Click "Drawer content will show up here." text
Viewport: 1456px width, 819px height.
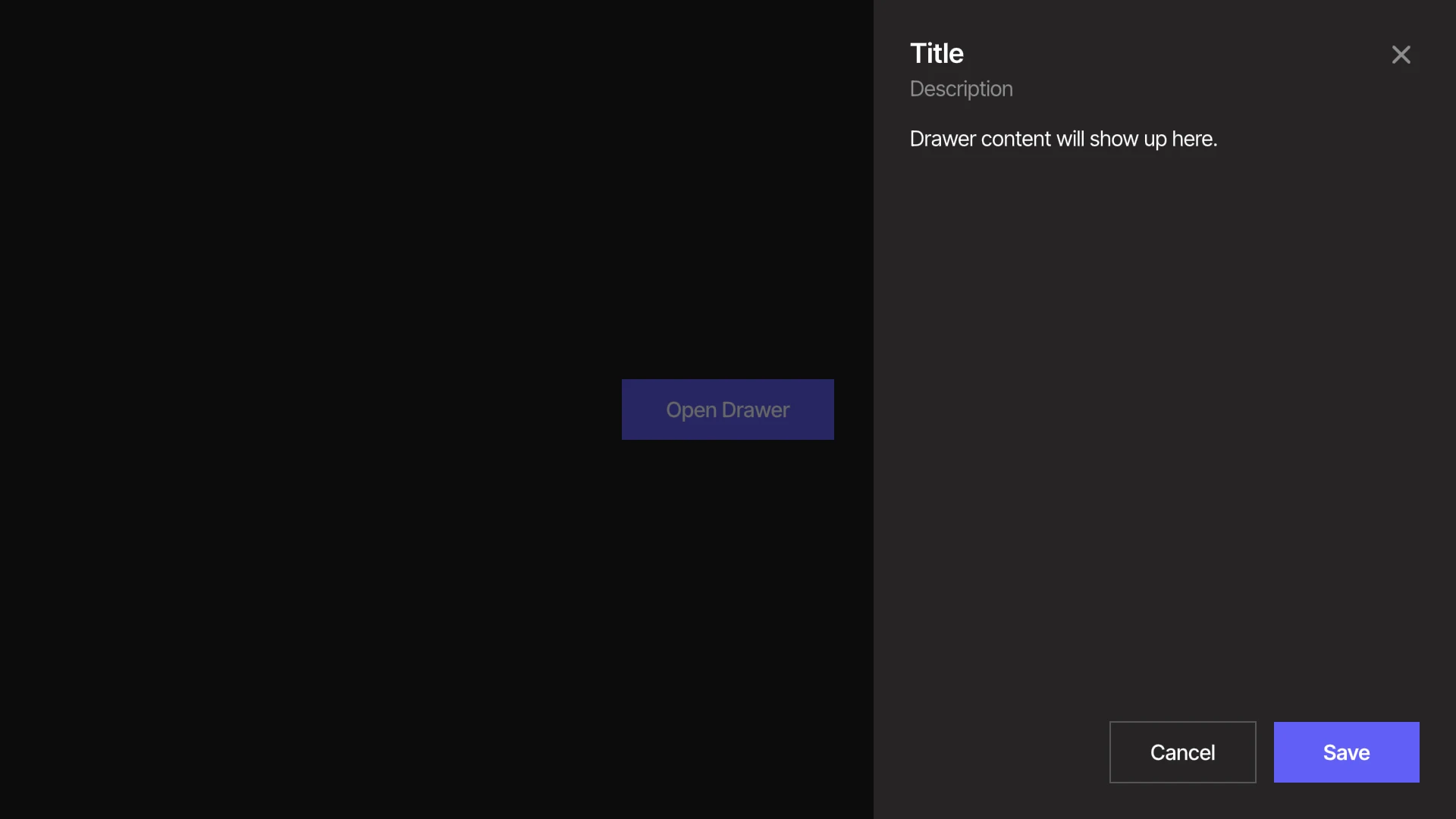pyautogui.click(x=1063, y=139)
